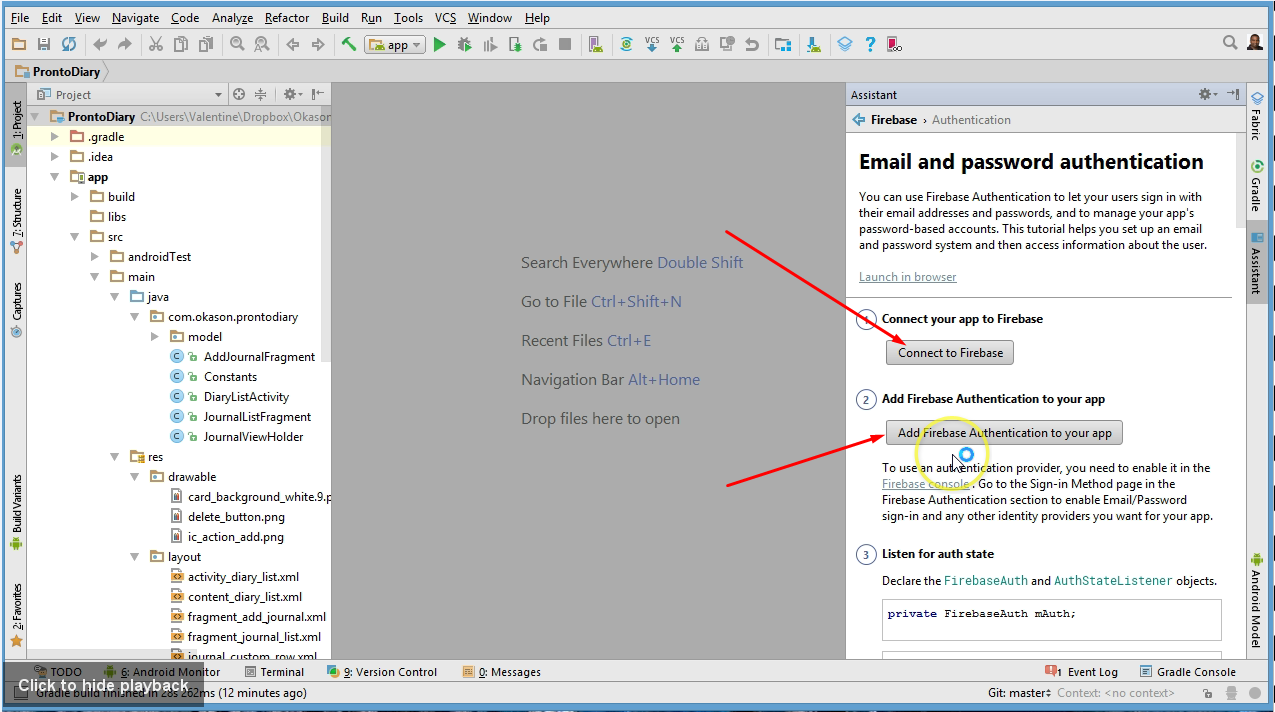
Task: Click the Undo arrow icon
Action: point(99,44)
